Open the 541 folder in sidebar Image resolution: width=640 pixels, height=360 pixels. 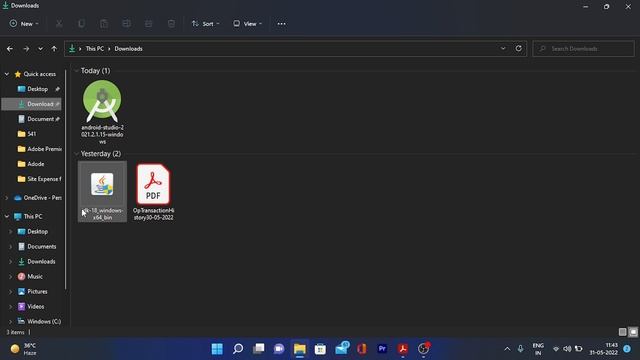coord(32,134)
